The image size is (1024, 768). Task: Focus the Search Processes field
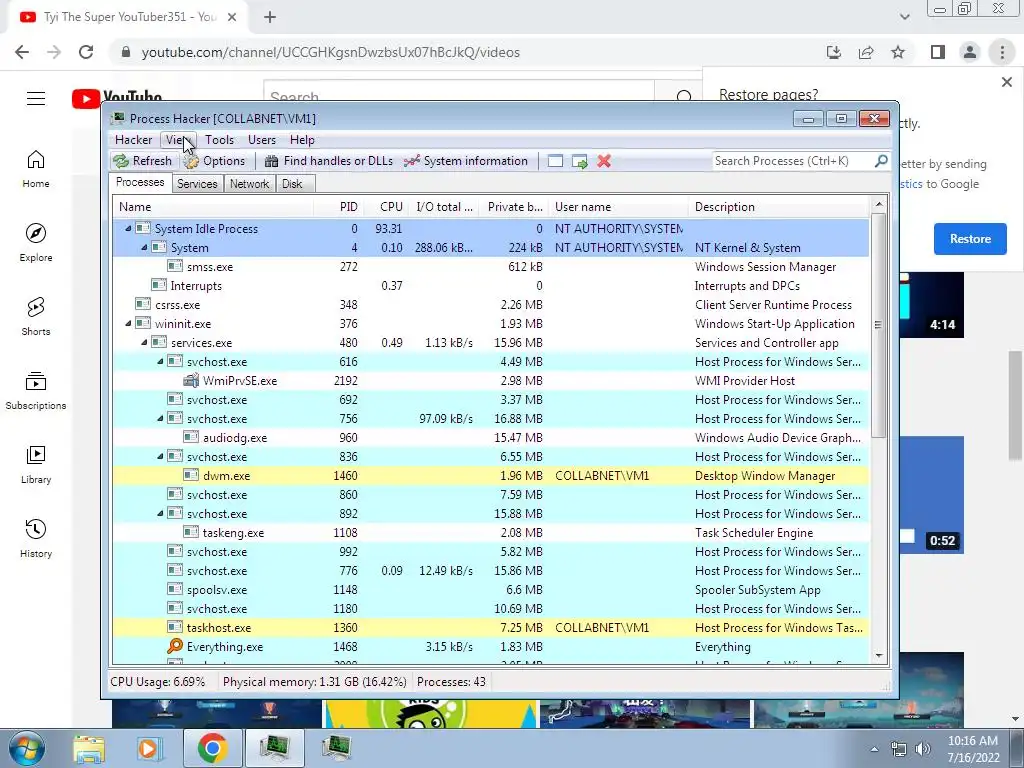(792, 161)
